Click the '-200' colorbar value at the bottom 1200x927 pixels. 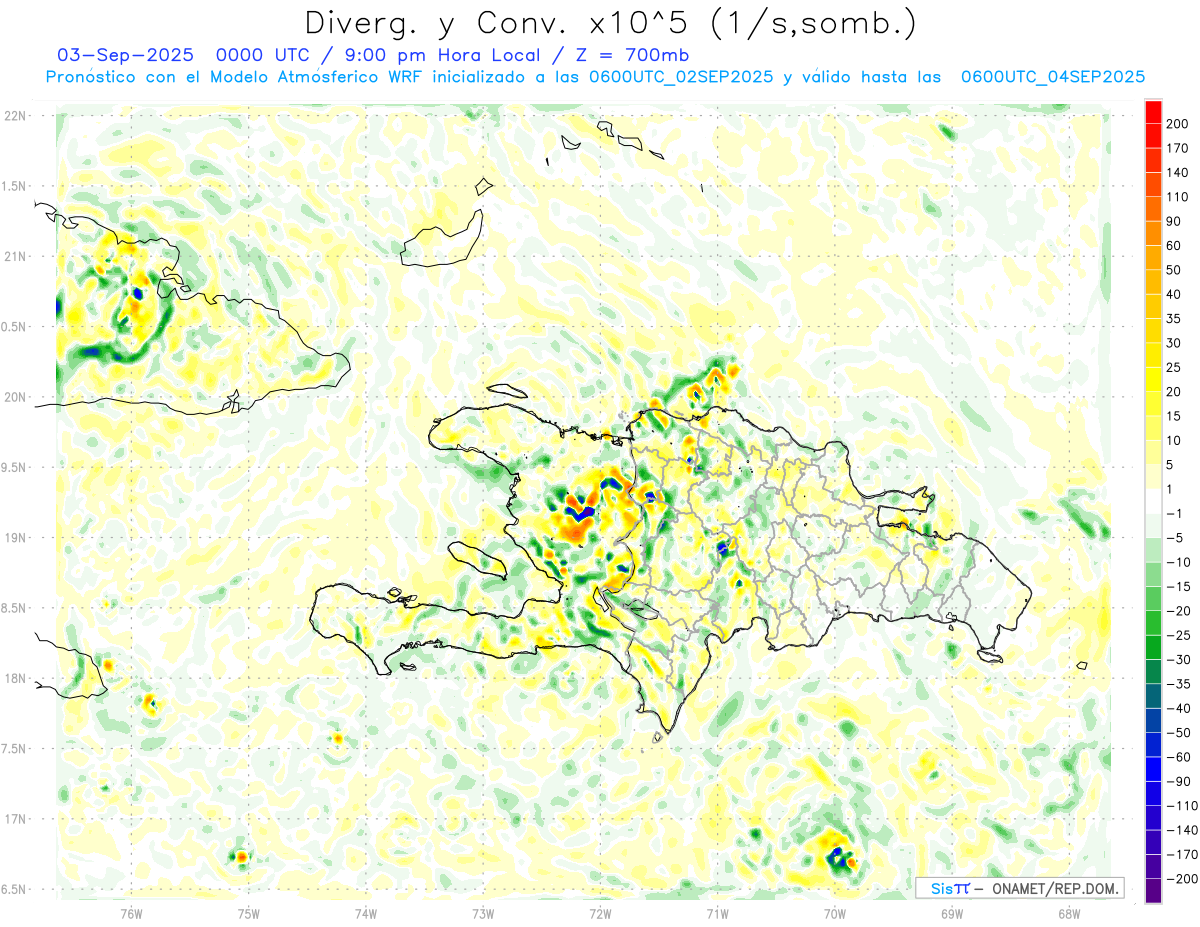pos(1180,879)
